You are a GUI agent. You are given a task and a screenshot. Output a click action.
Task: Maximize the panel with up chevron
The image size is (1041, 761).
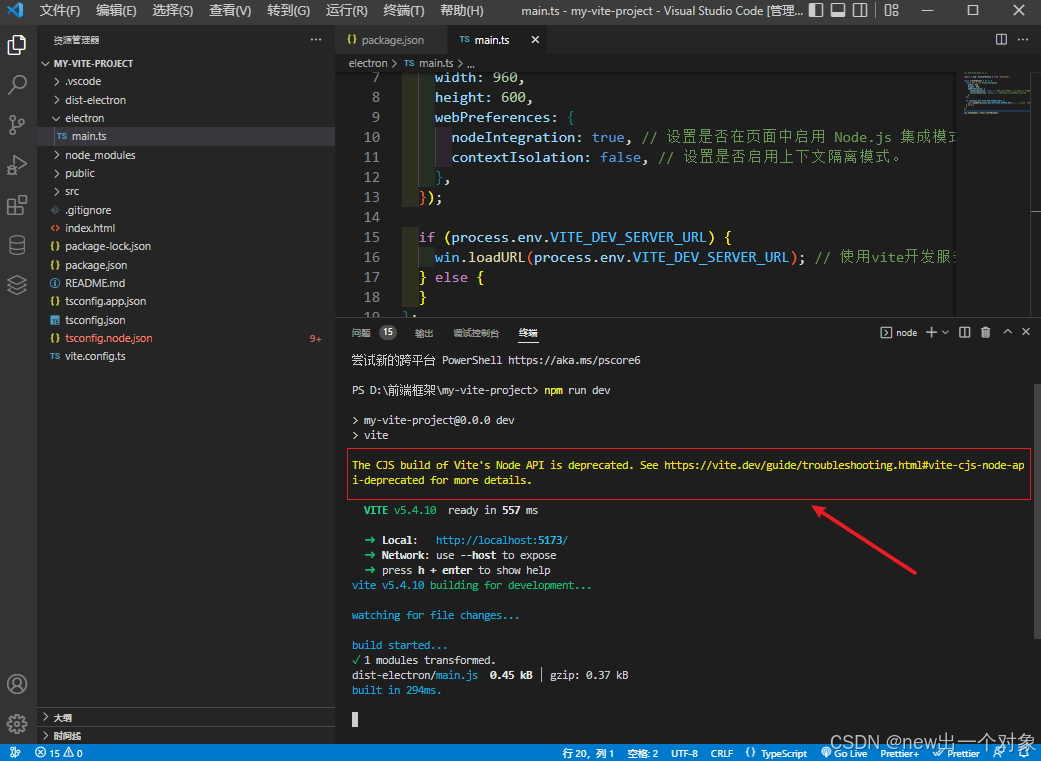click(x=1007, y=331)
